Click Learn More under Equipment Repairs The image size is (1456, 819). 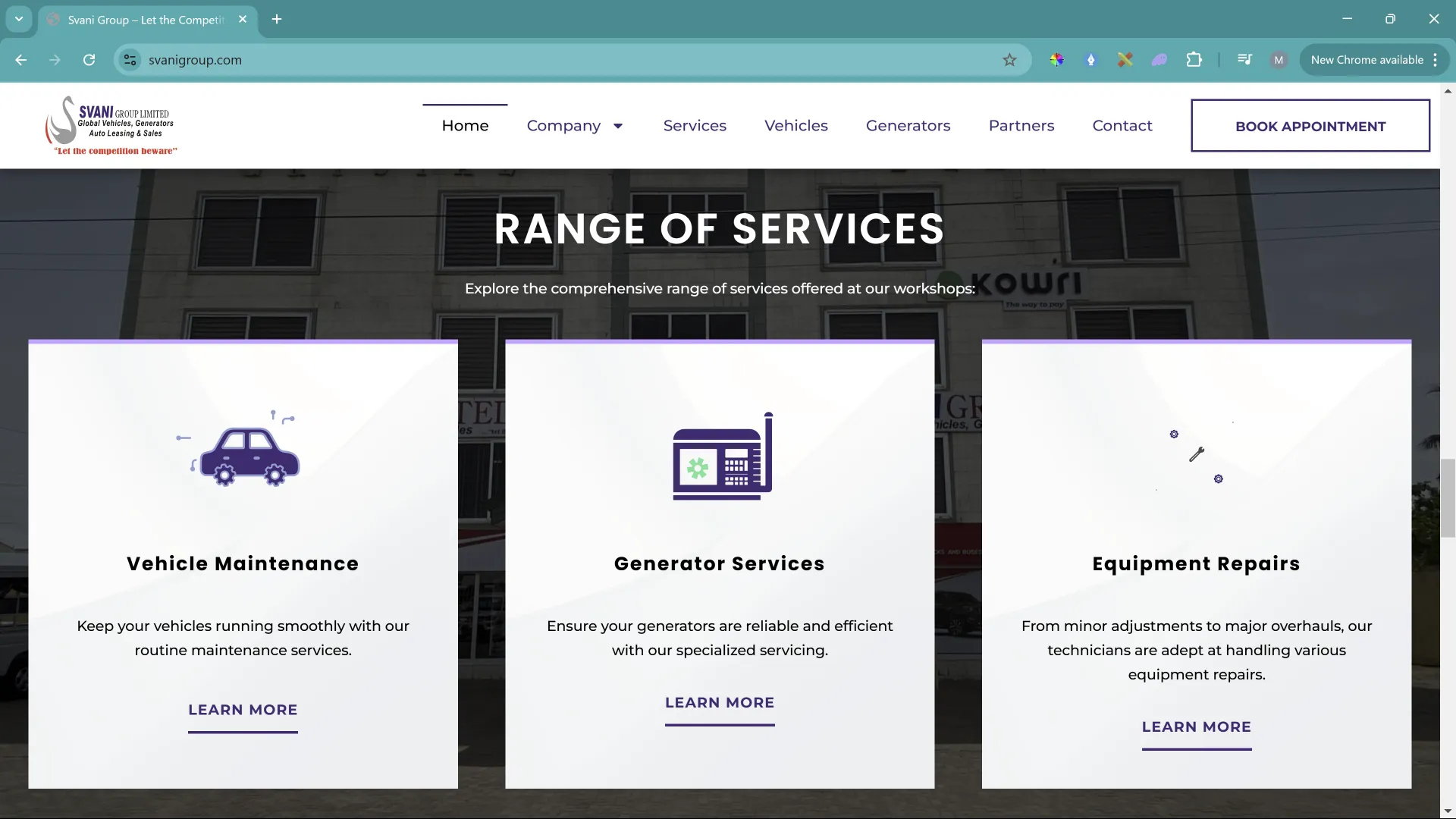tap(1196, 727)
